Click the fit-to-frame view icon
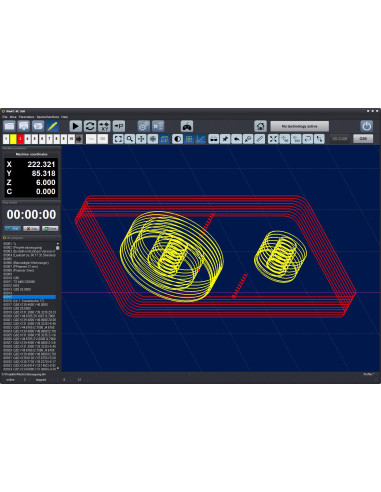 [x=118, y=139]
